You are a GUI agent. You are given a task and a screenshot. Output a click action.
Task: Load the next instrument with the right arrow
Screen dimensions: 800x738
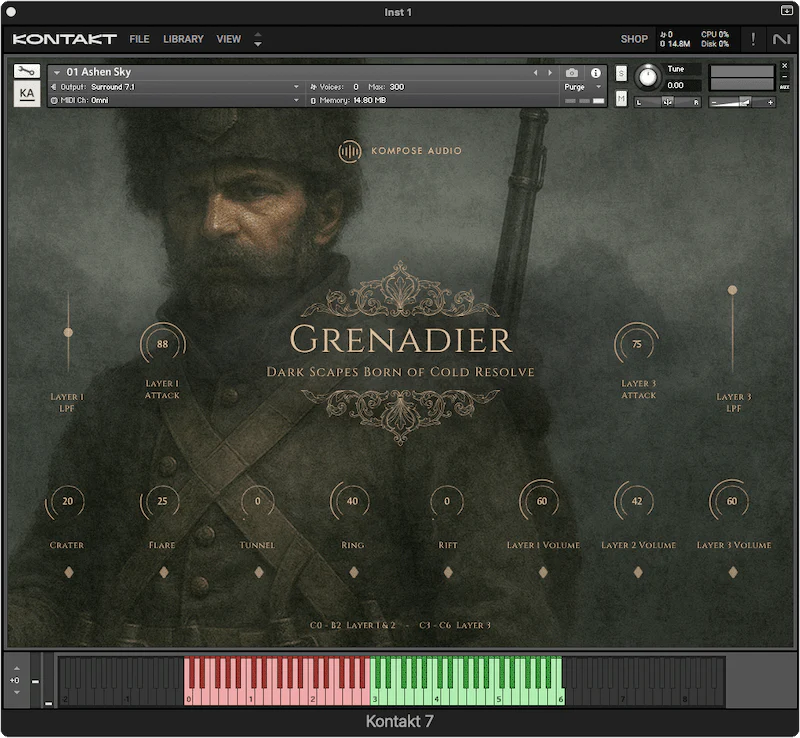pyautogui.click(x=549, y=72)
